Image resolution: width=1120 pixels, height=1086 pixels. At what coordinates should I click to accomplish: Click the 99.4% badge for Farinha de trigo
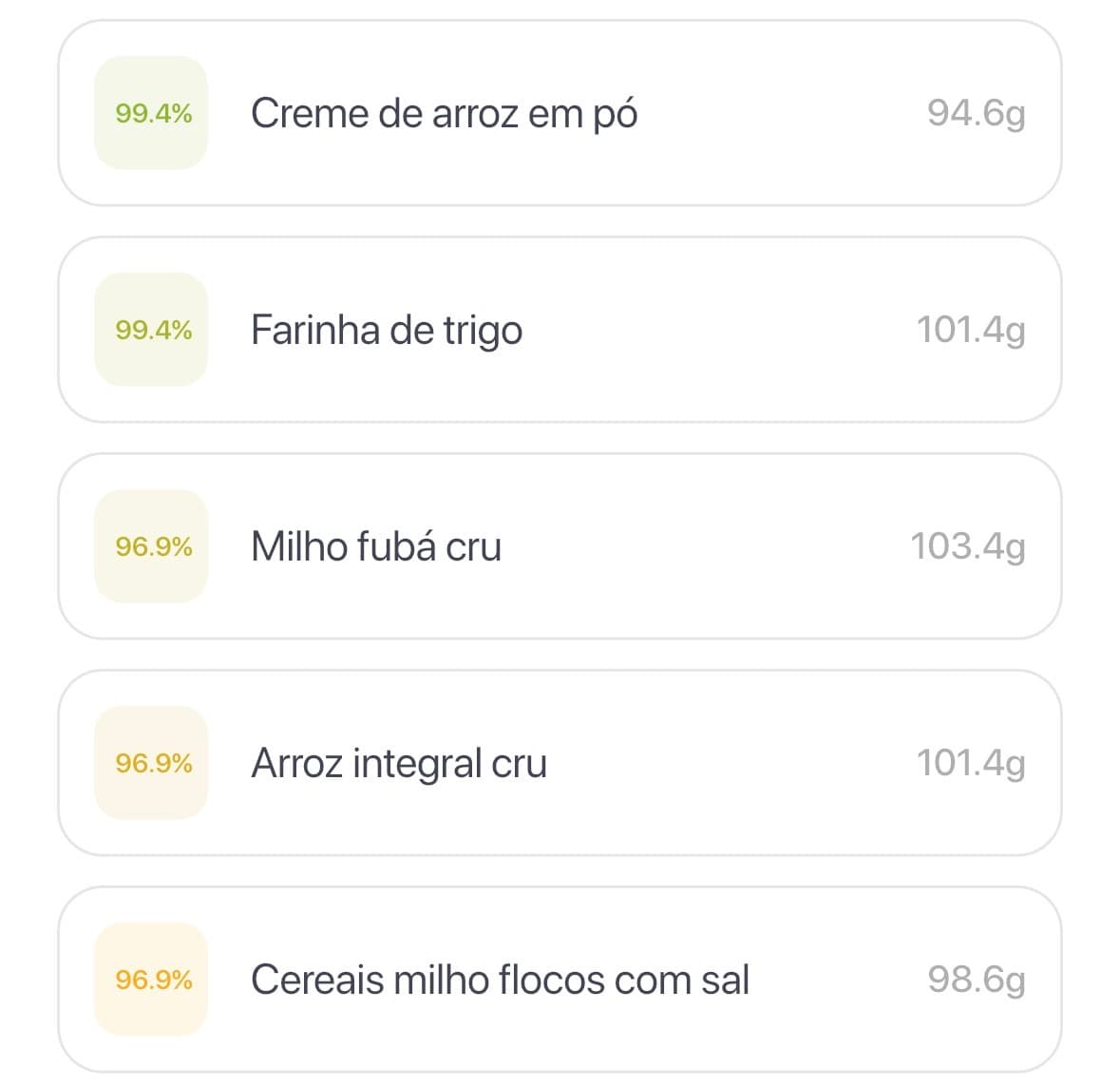[x=152, y=330]
